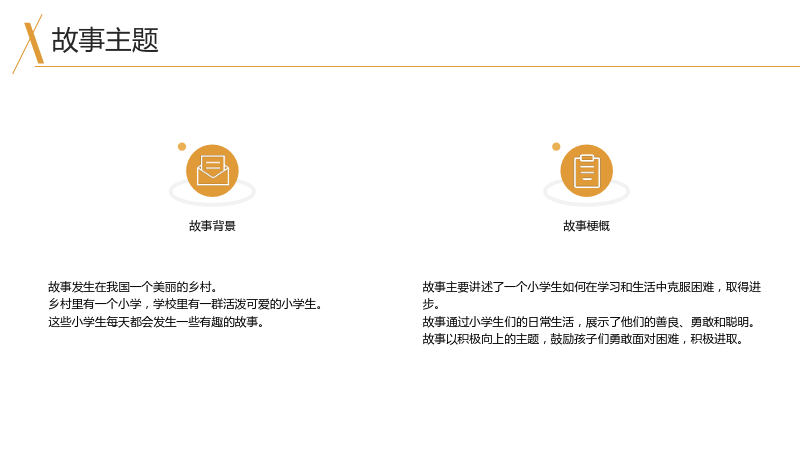Click the line beginning 故事通过小学生们的日常生活
Screen dimensions: 800x450
pyautogui.click(x=589, y=322)
